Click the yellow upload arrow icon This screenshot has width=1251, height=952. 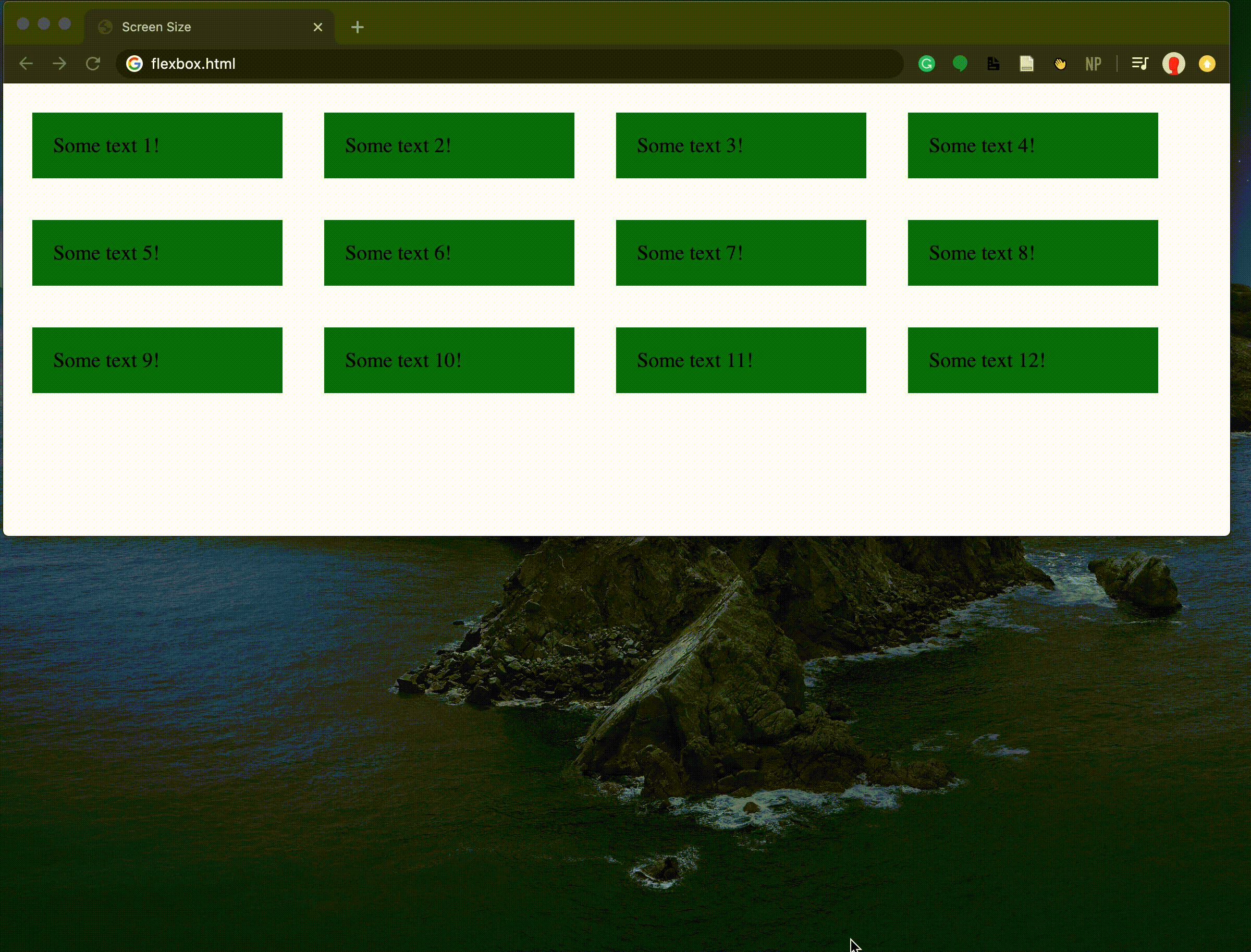click(x=1207, y=64)
